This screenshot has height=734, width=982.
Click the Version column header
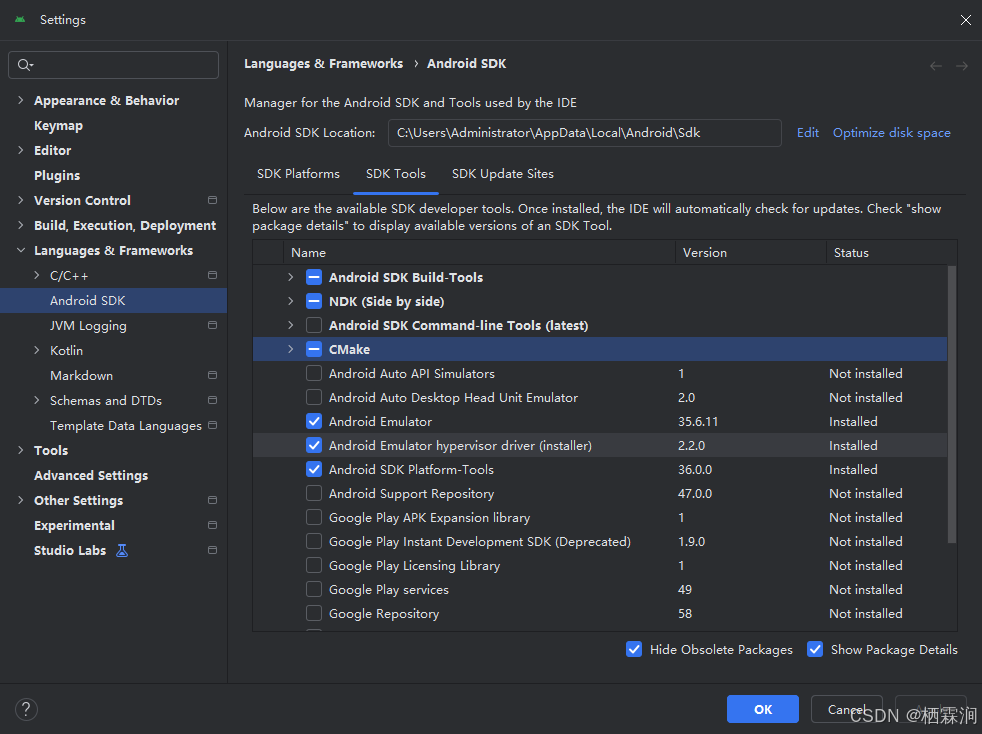(x=750, y=252)
